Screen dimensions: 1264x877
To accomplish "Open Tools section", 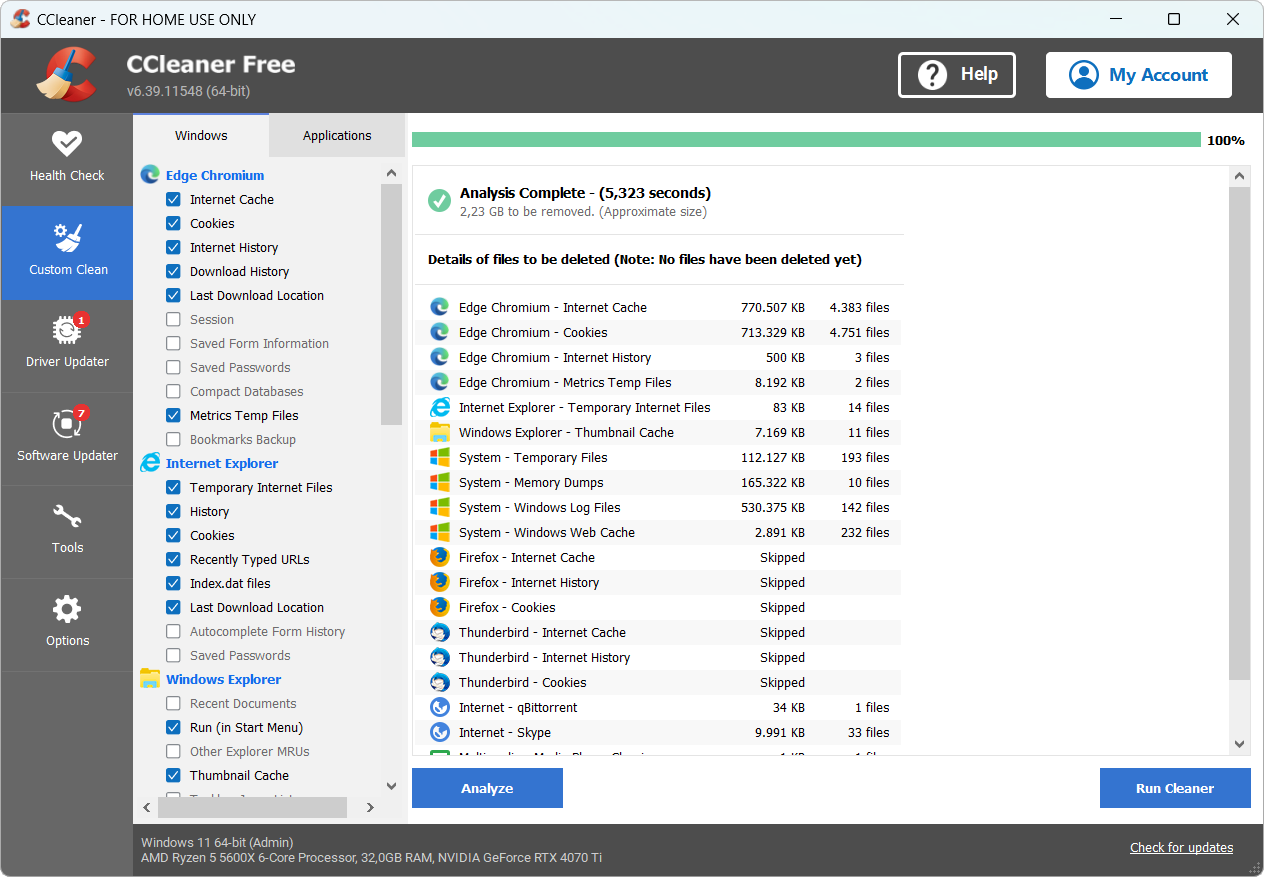I will pyautogui.click(x=67, y=531).
